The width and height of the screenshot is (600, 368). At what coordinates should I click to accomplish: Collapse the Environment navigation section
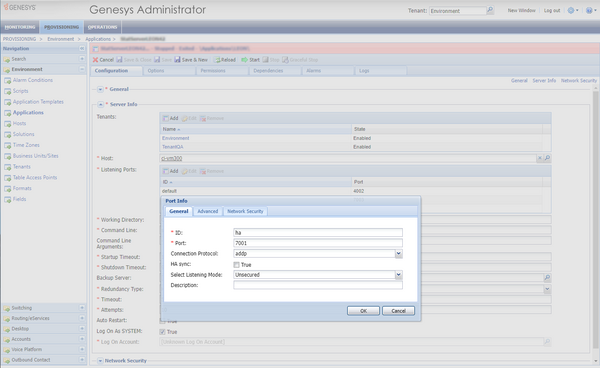(82, 69)
